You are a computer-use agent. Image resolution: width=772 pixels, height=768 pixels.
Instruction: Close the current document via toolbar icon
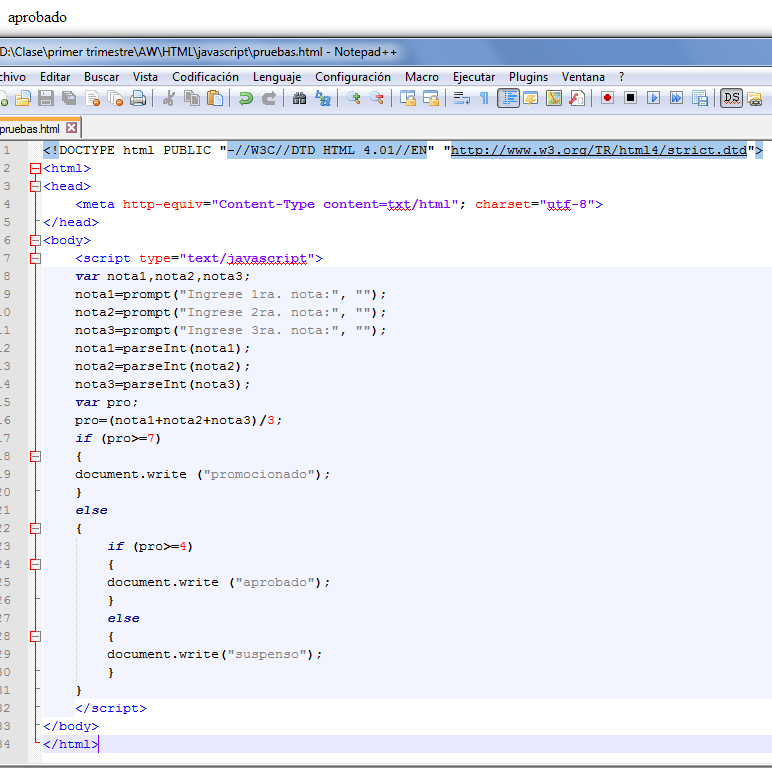click(93, 98)
